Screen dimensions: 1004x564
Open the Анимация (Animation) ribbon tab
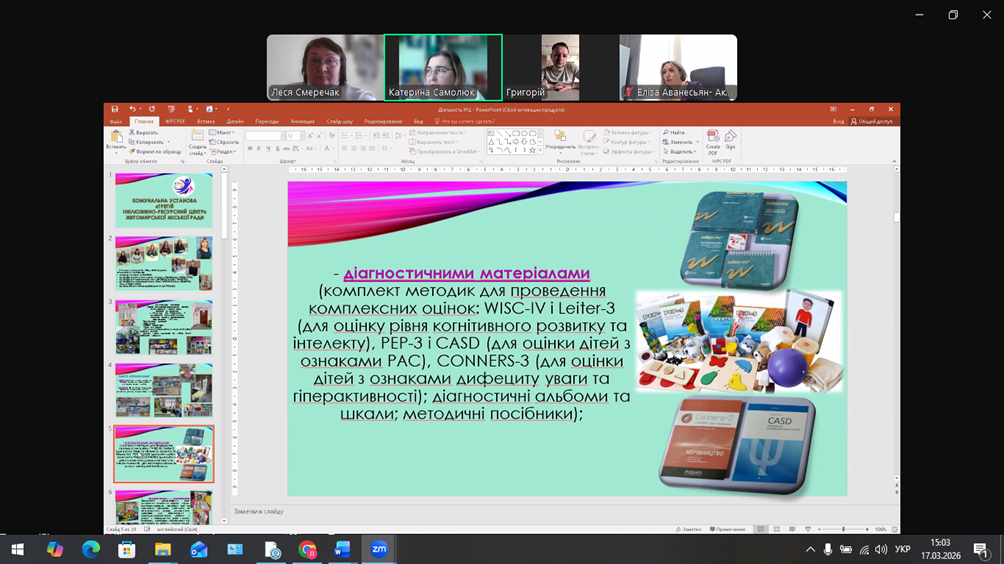(302, 121)
